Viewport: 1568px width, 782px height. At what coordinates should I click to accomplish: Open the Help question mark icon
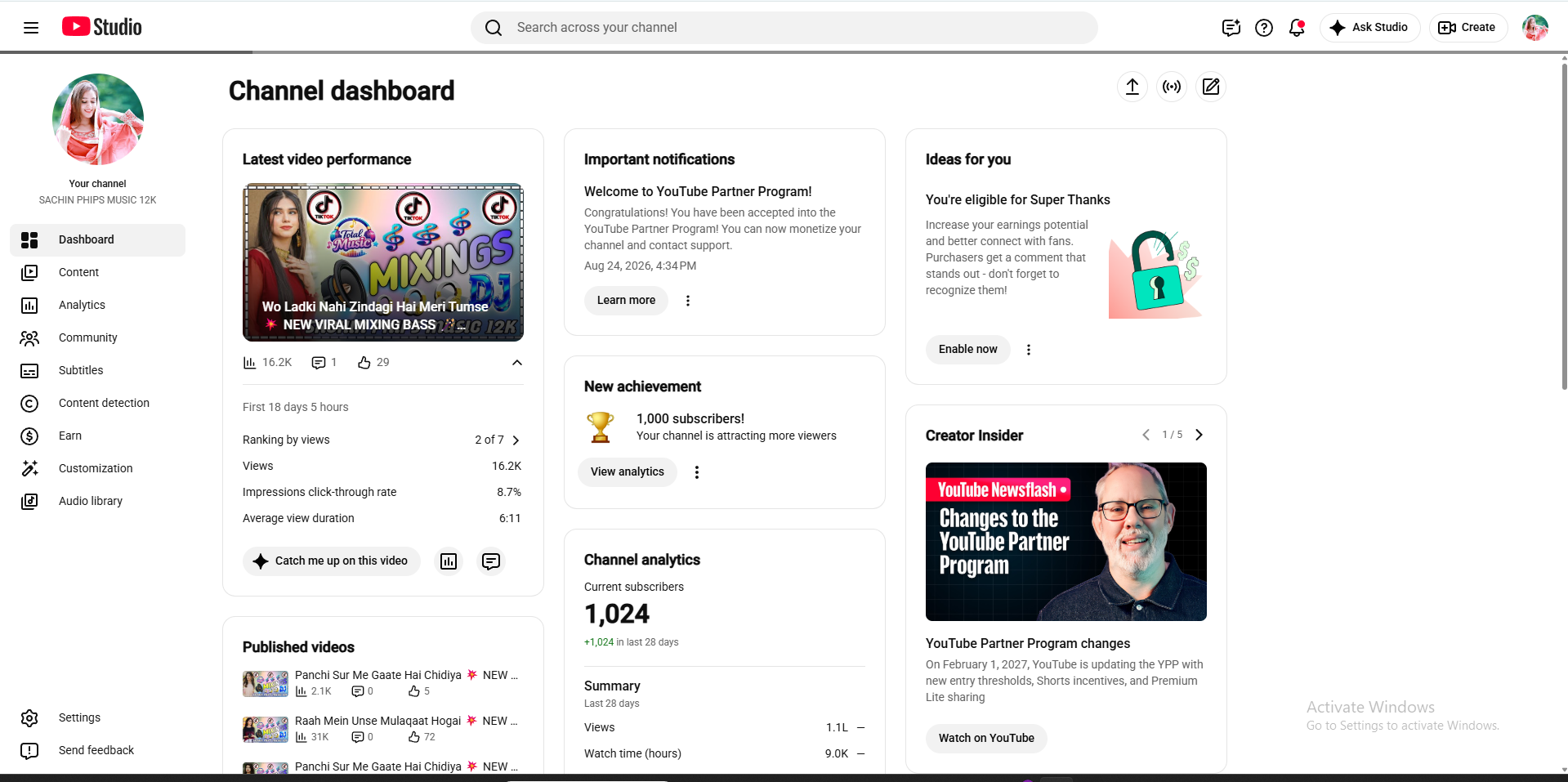pyautogui.click(x=1264, y=28)
